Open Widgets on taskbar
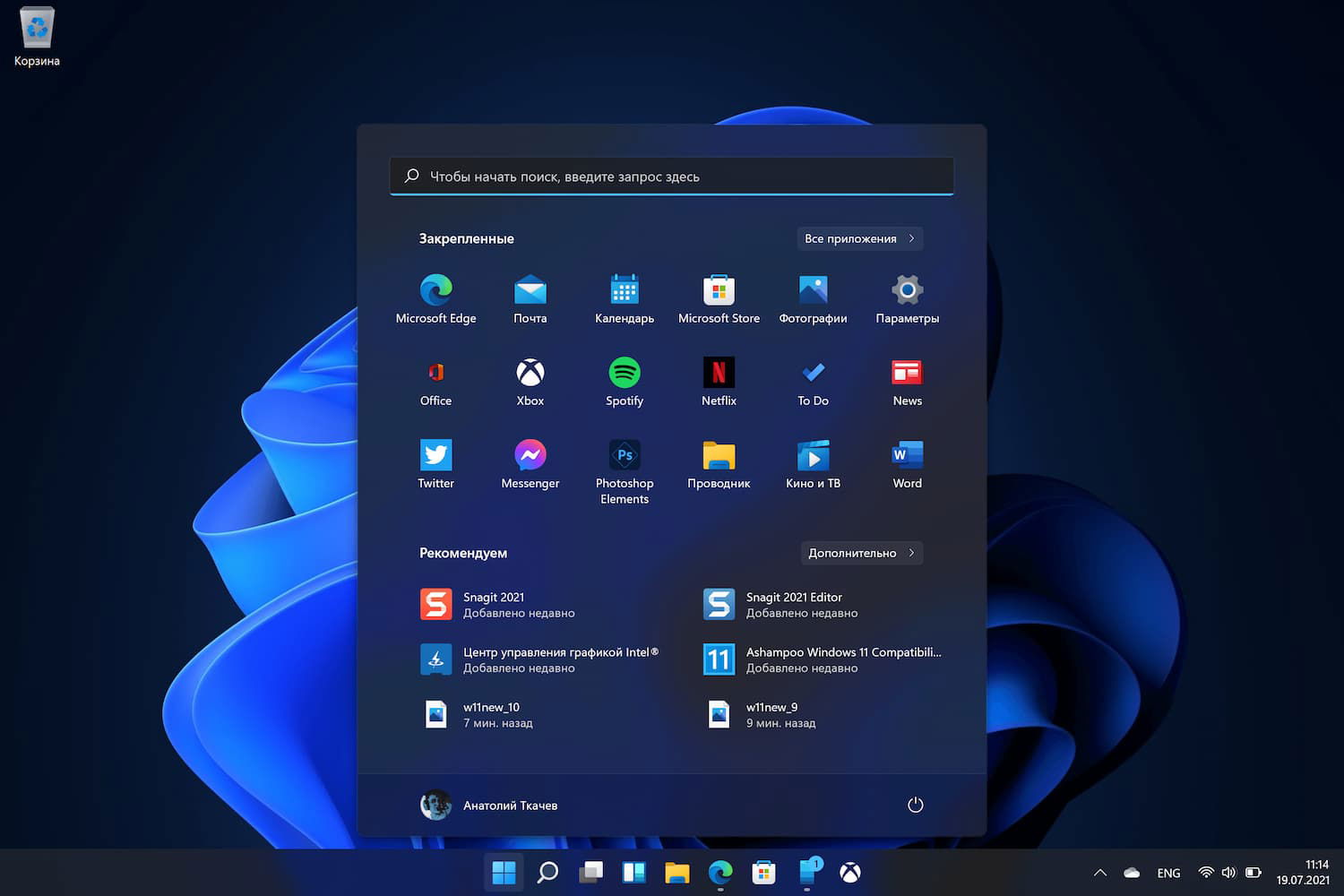This screenshot has height=896, width=1344. tap(633, 872)
